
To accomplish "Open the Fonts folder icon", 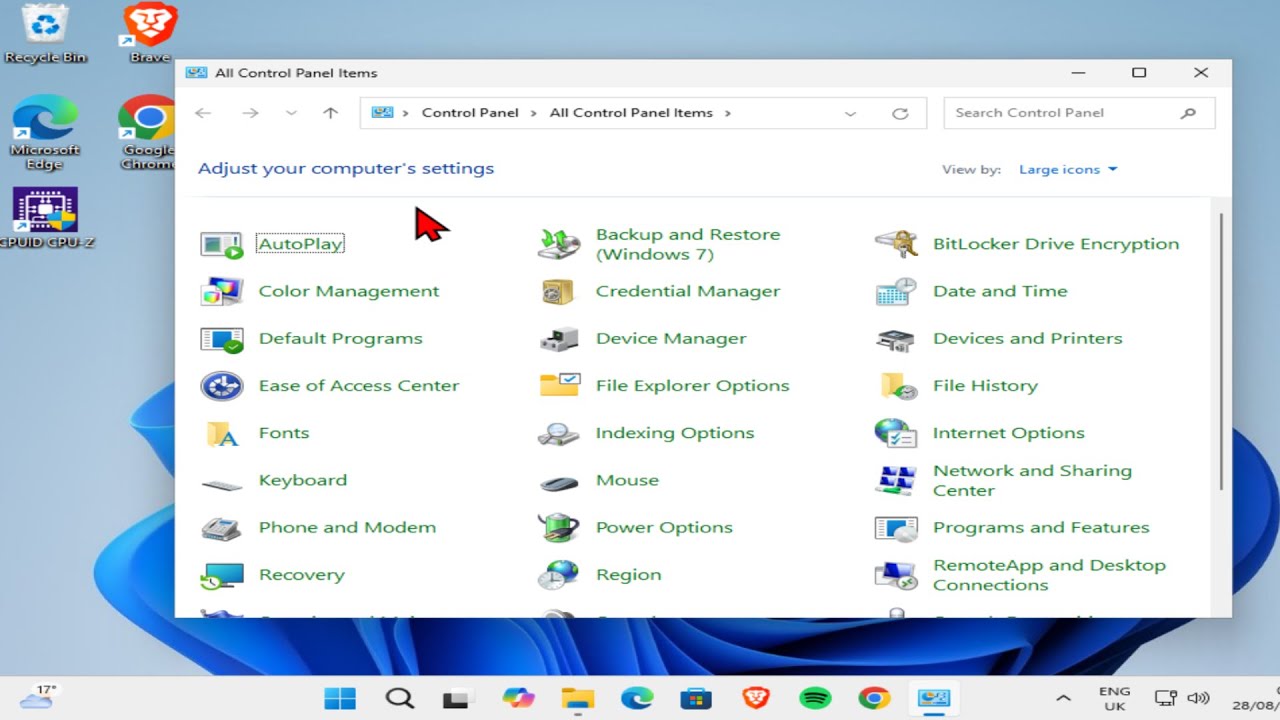I will pos(221,433).
